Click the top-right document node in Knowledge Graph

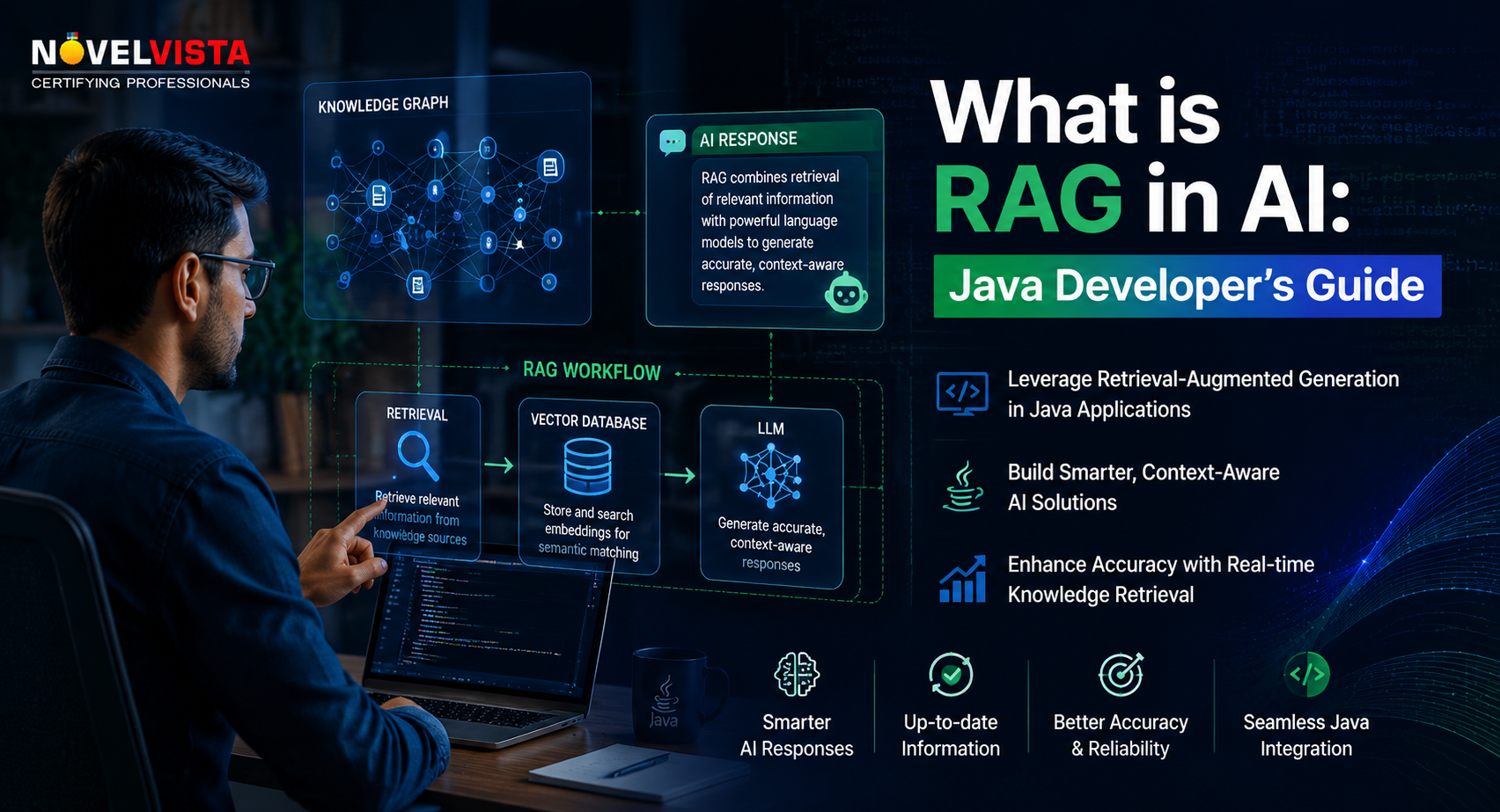tap(550, 166)
